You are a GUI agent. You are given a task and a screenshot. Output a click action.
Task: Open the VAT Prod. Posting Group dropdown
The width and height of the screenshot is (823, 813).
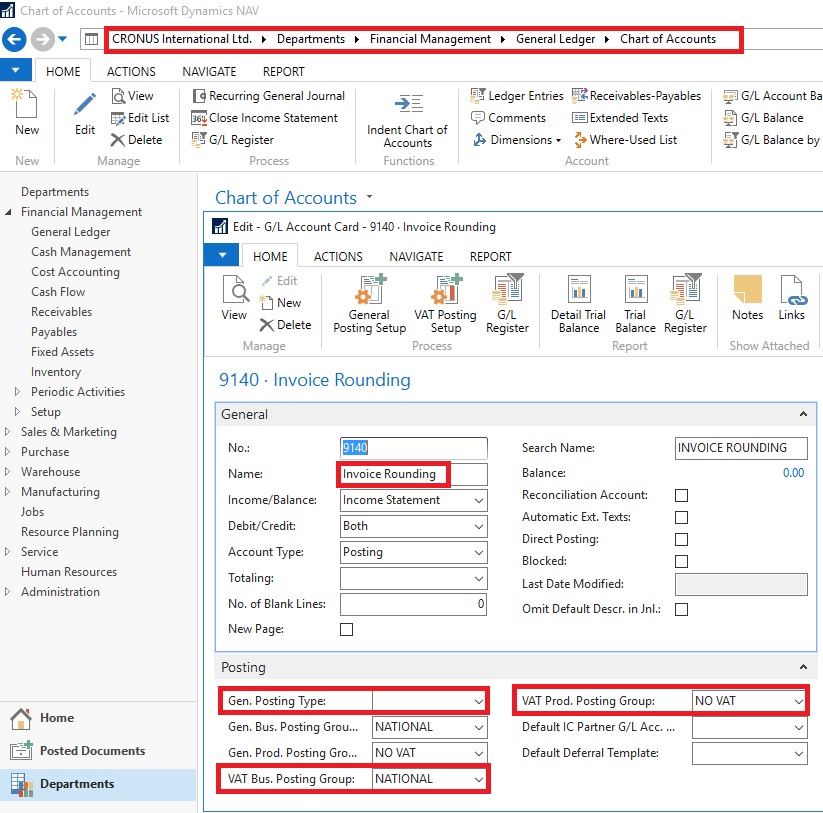pyautogui.click(x=798, y=701)
